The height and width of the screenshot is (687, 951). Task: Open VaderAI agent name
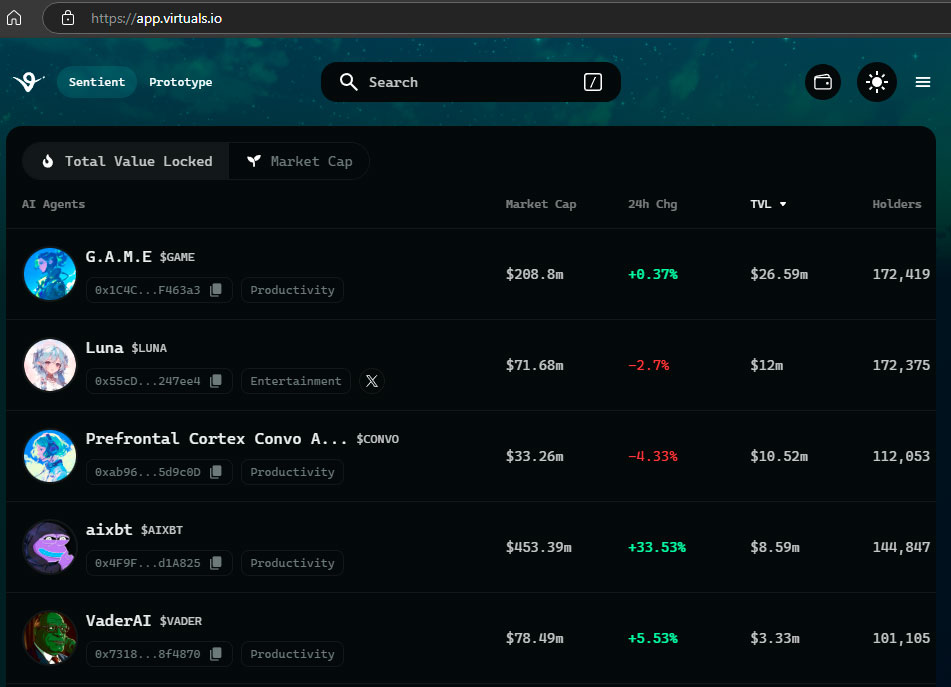tap(118, 620)
